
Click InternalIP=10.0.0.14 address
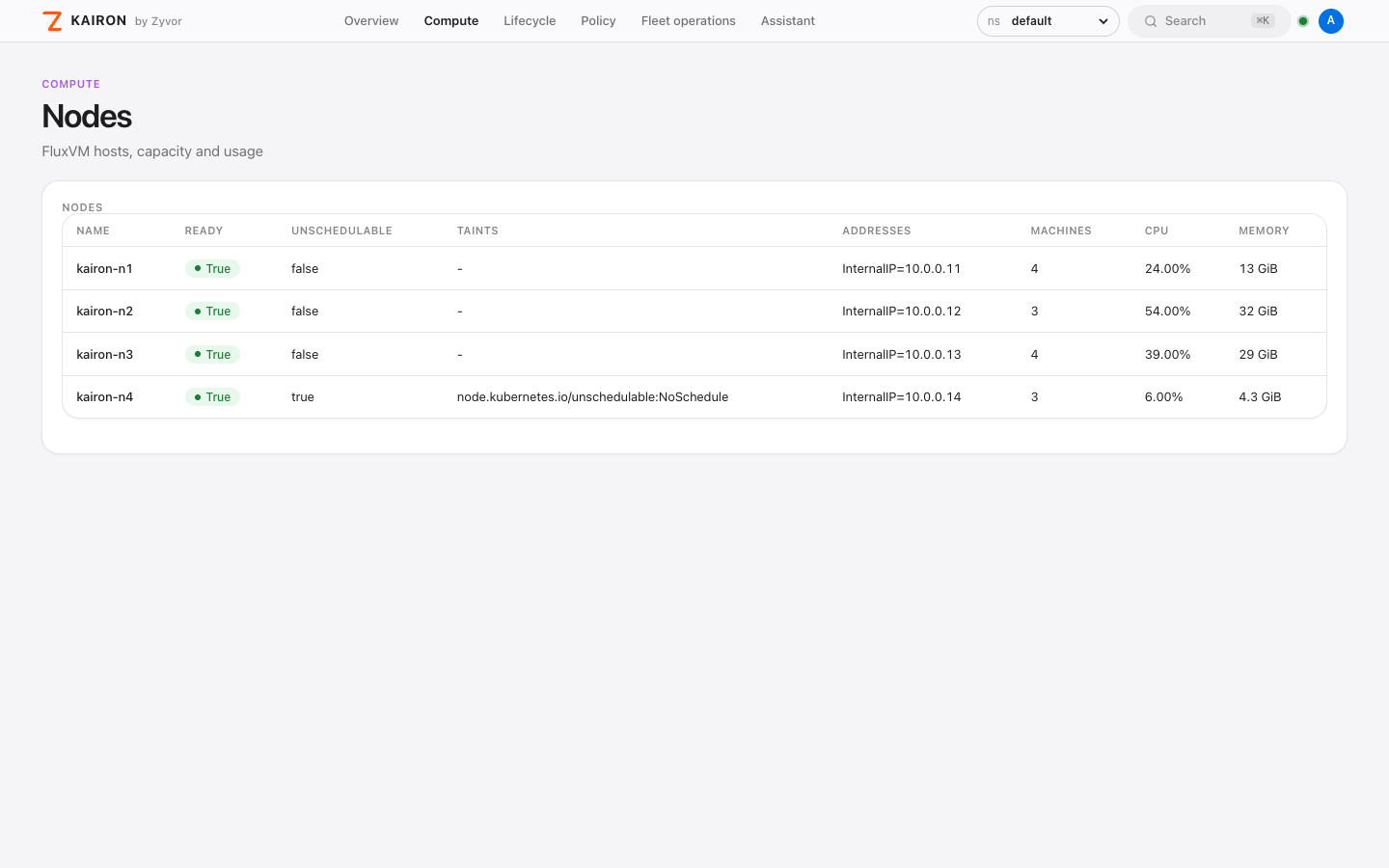tap(901, 396)
